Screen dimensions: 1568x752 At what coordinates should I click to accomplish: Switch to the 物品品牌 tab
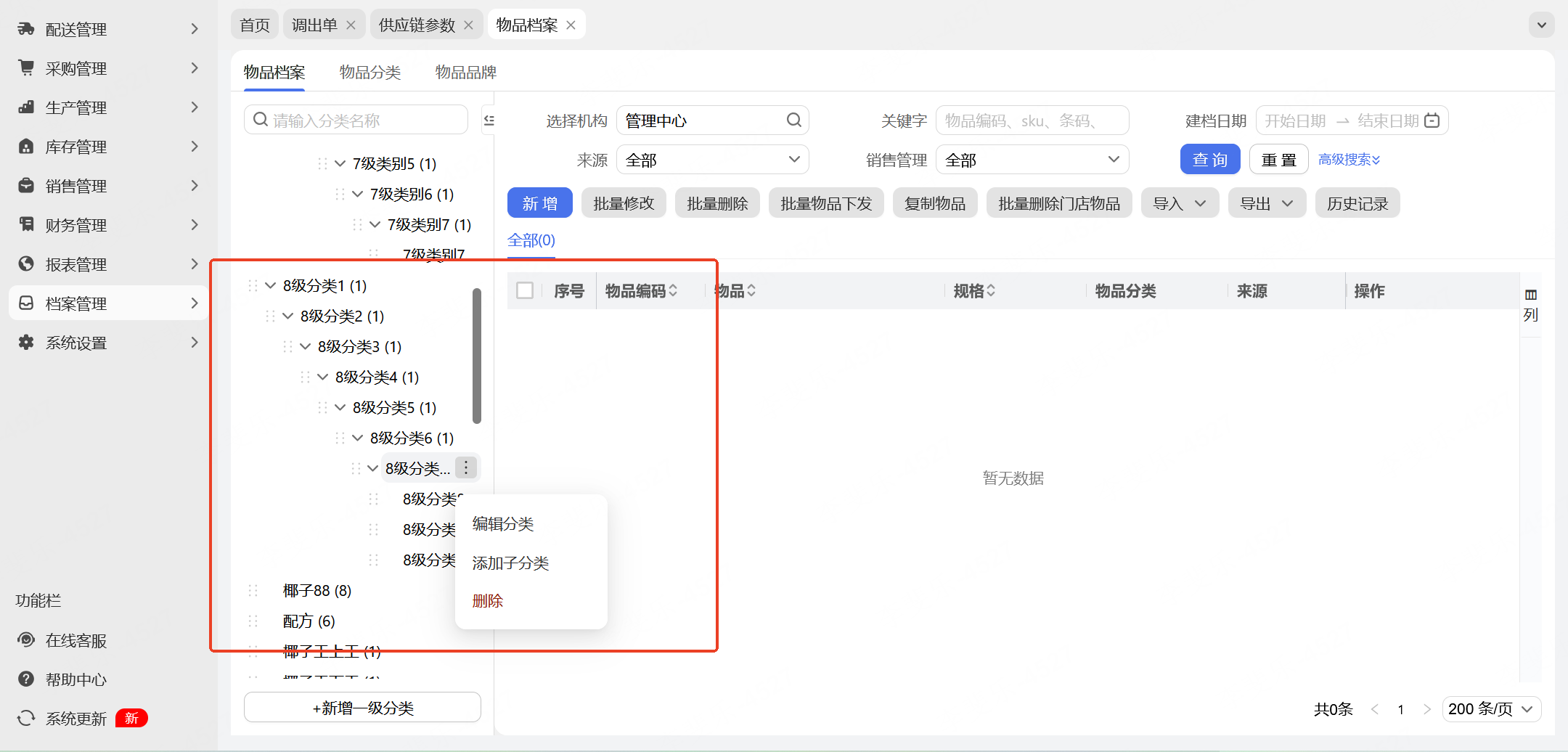pos(466,73)
